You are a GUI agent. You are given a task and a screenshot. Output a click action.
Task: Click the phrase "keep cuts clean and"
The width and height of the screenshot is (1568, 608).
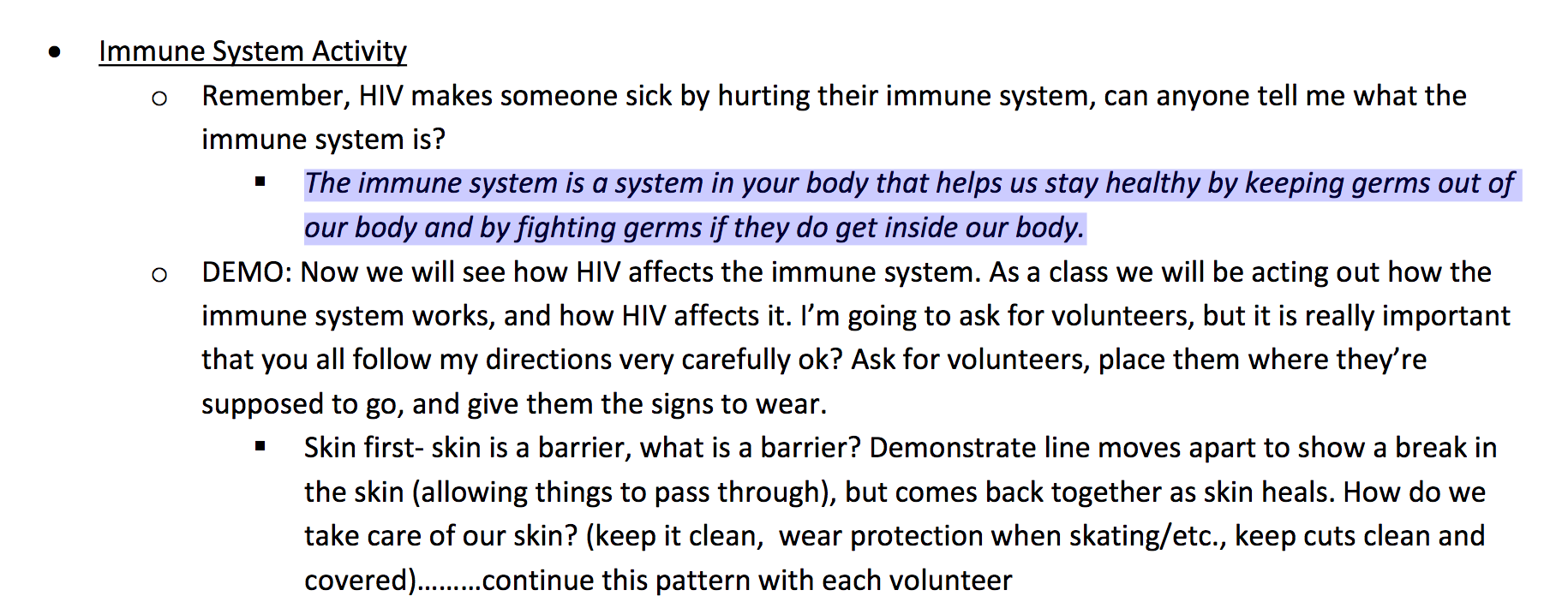pos(1360,536)
